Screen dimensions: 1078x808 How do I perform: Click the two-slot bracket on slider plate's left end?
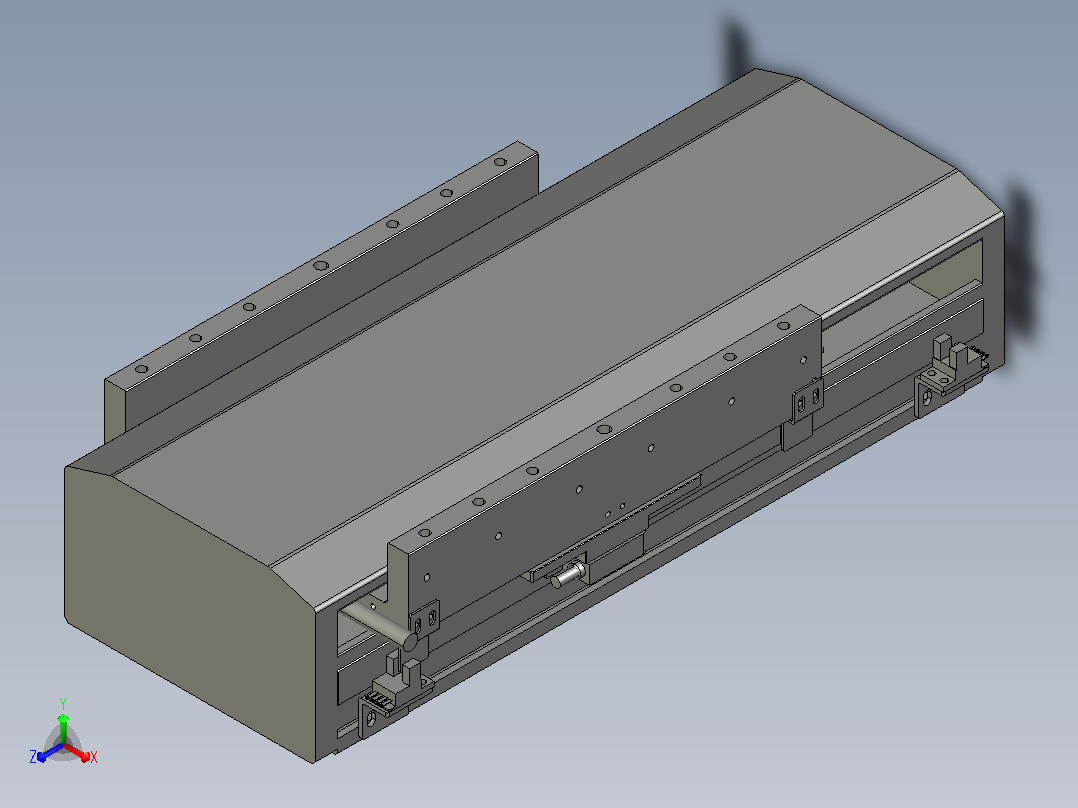click(x=425, y=619)
